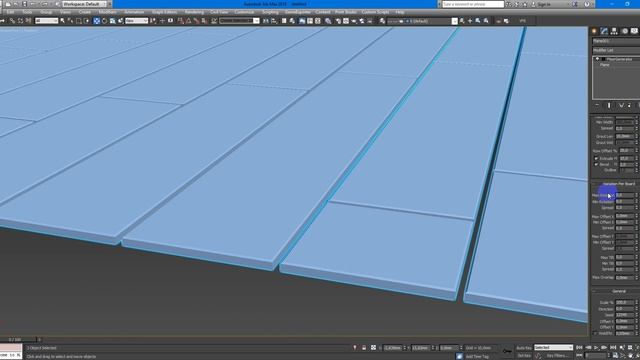Toggle Show End Result icon

(x=609, y=105)
